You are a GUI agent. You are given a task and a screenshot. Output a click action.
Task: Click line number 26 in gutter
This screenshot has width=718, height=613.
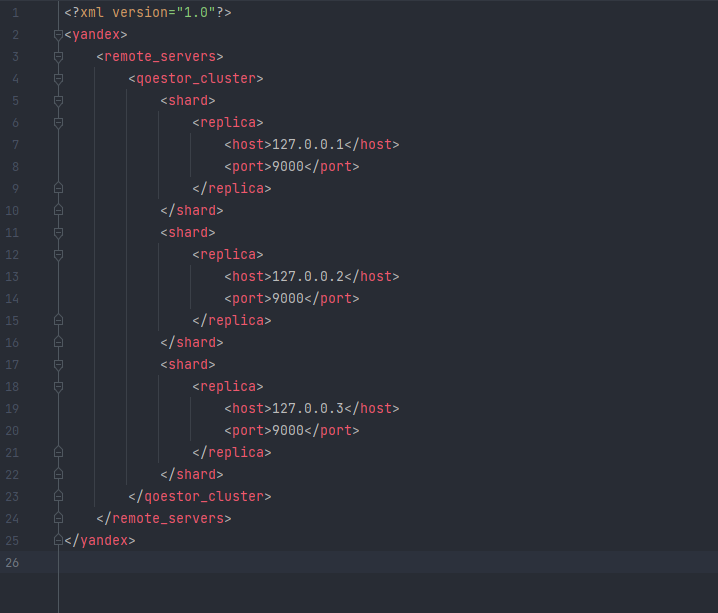[12, 563]
